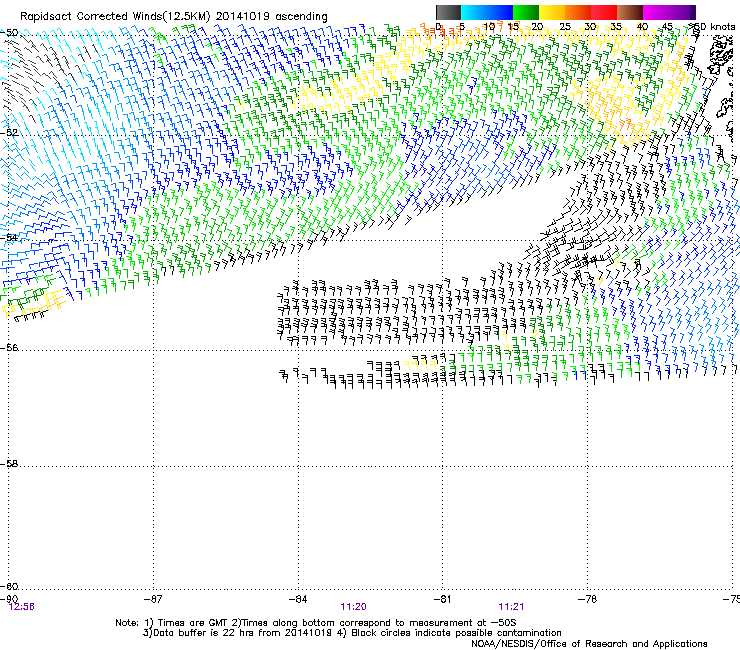
Task: Click the cyan 5-10 knots legend segment
Action: 473,12
